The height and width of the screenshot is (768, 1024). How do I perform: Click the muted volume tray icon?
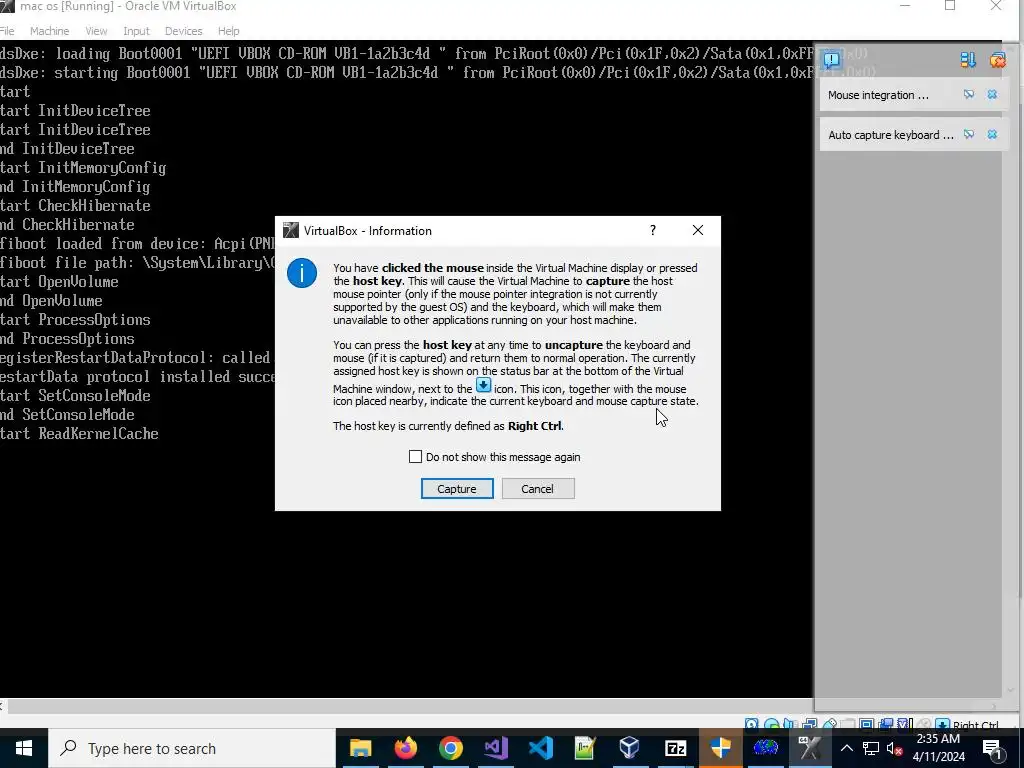895,748
